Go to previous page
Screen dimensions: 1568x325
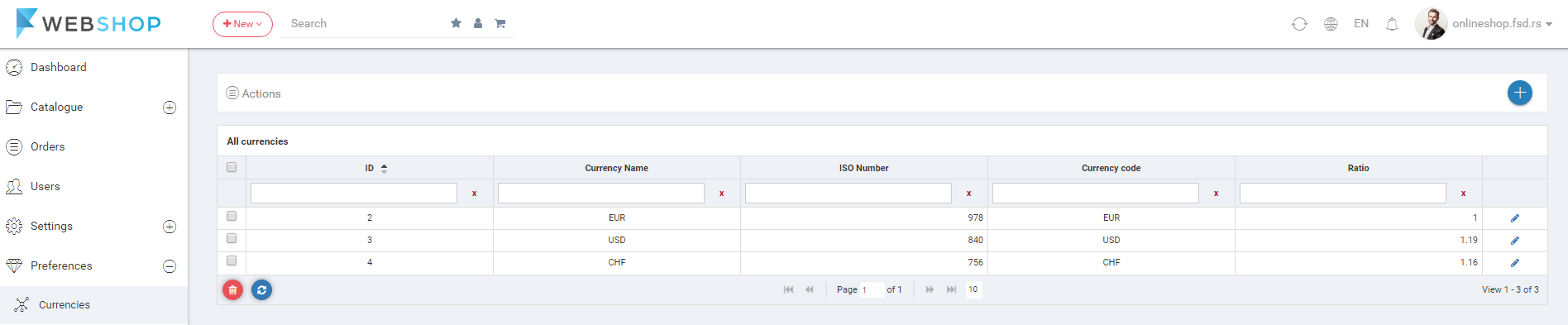(810, 289)
